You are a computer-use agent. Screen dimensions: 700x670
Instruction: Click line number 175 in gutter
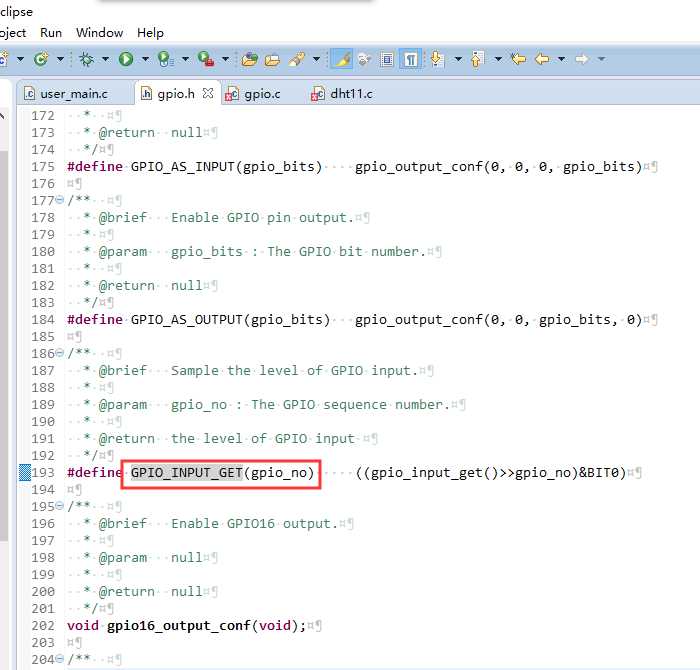click(43, 166)
